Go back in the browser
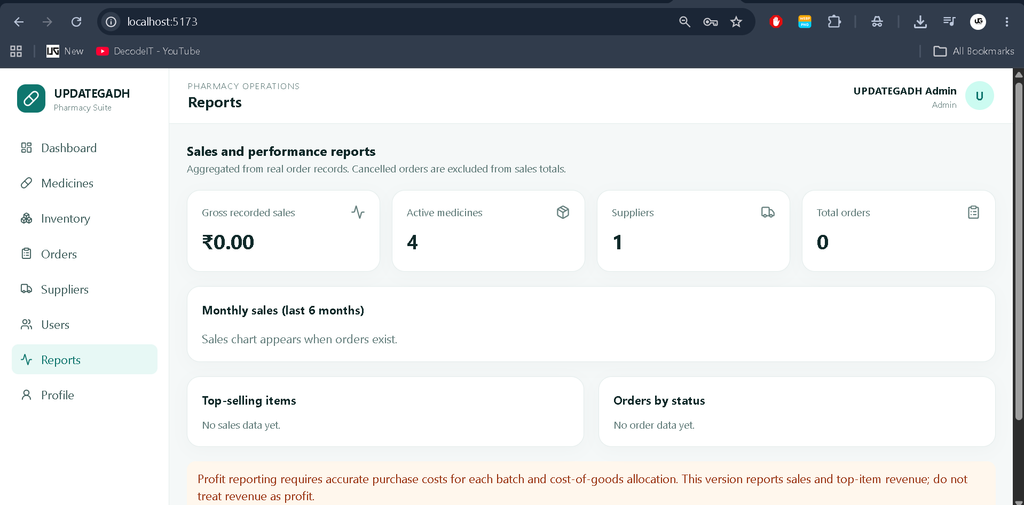Image resolution: width=1024 pixels, height=505 pixels. 19,22
